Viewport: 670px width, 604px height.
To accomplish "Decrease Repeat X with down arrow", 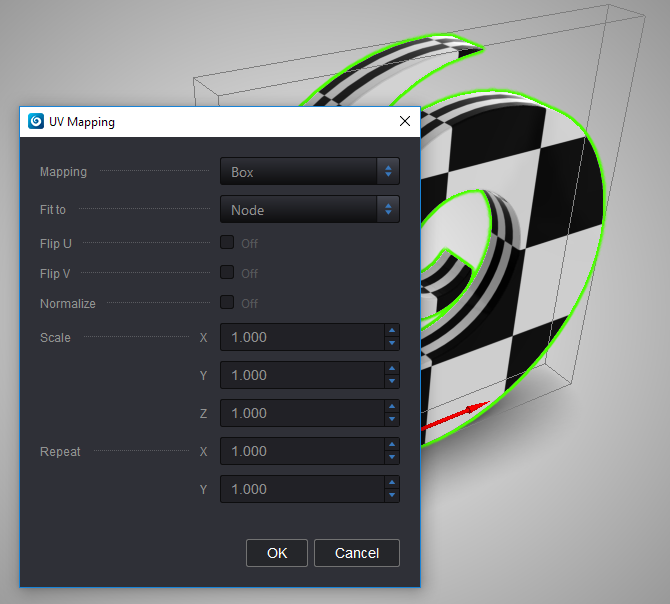I will coord(392,457).
